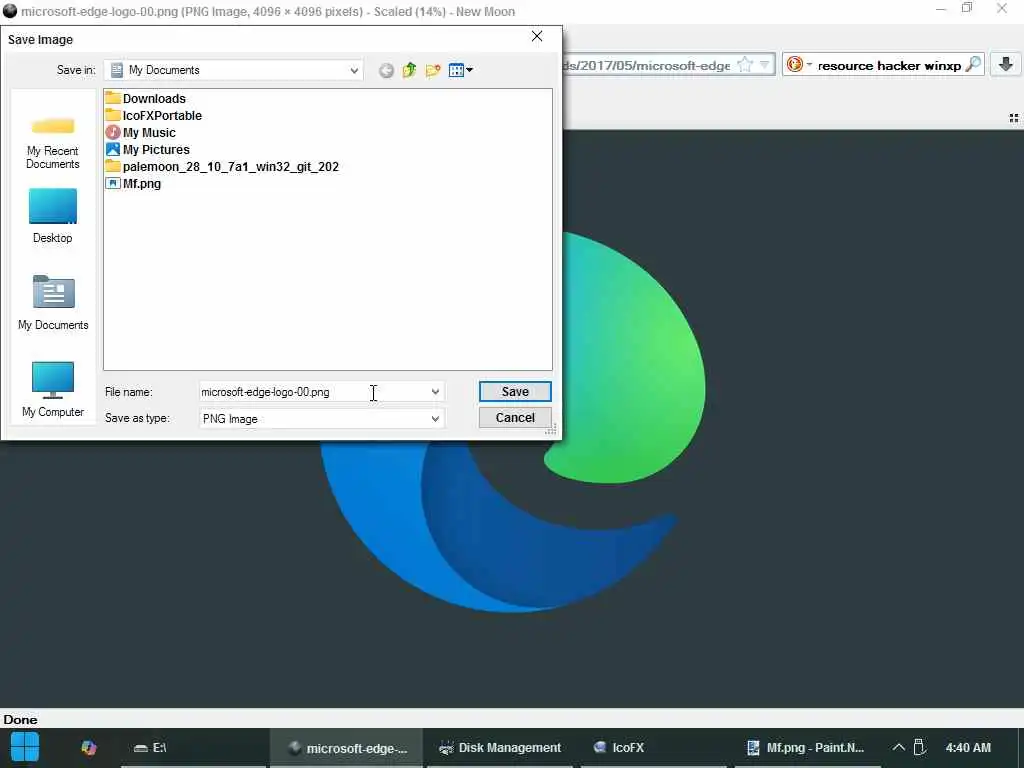This screenshot has height=768, width=1024.
Task: Select the My Music folder
Action: pos(141,133)
